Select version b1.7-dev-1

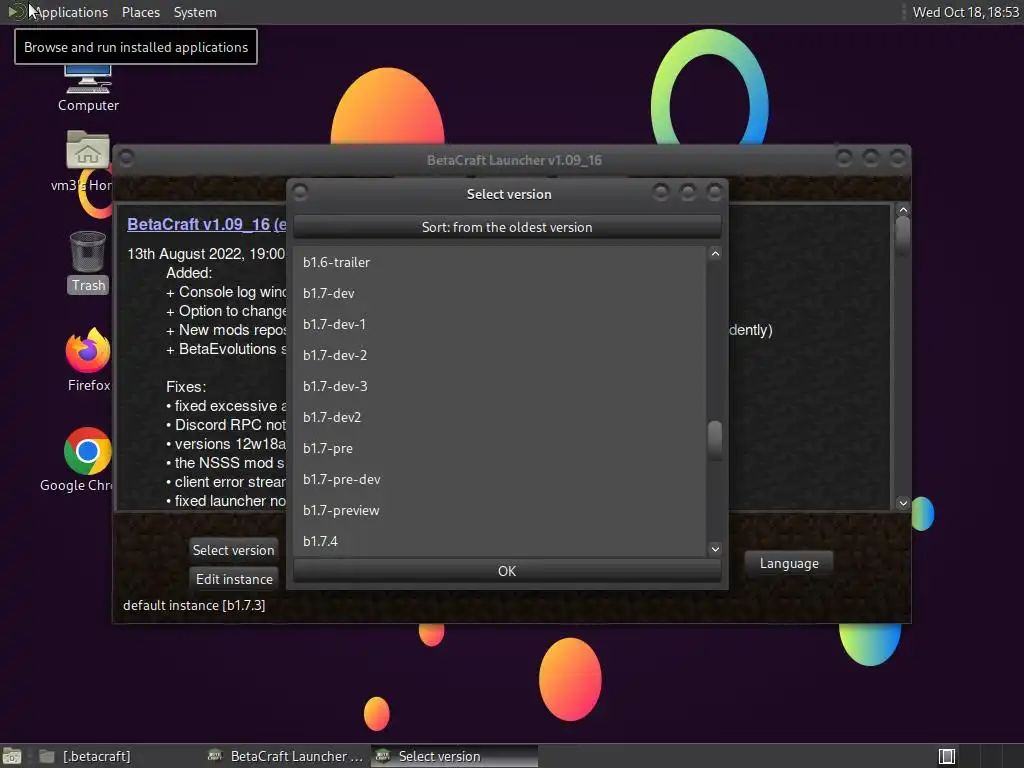pyautogui.click(x=500, y=324)
